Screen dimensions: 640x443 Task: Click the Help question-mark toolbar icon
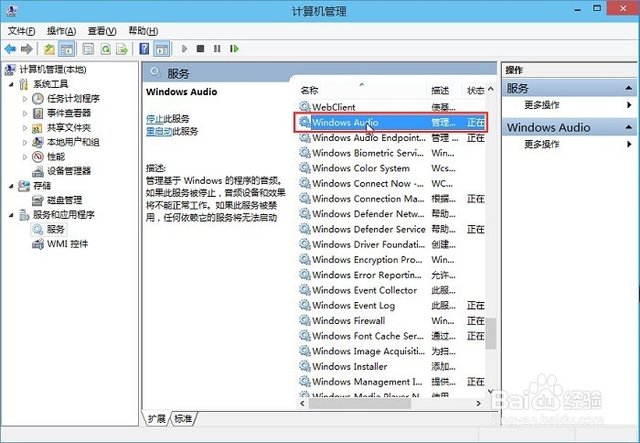click(x=144, y=48)
